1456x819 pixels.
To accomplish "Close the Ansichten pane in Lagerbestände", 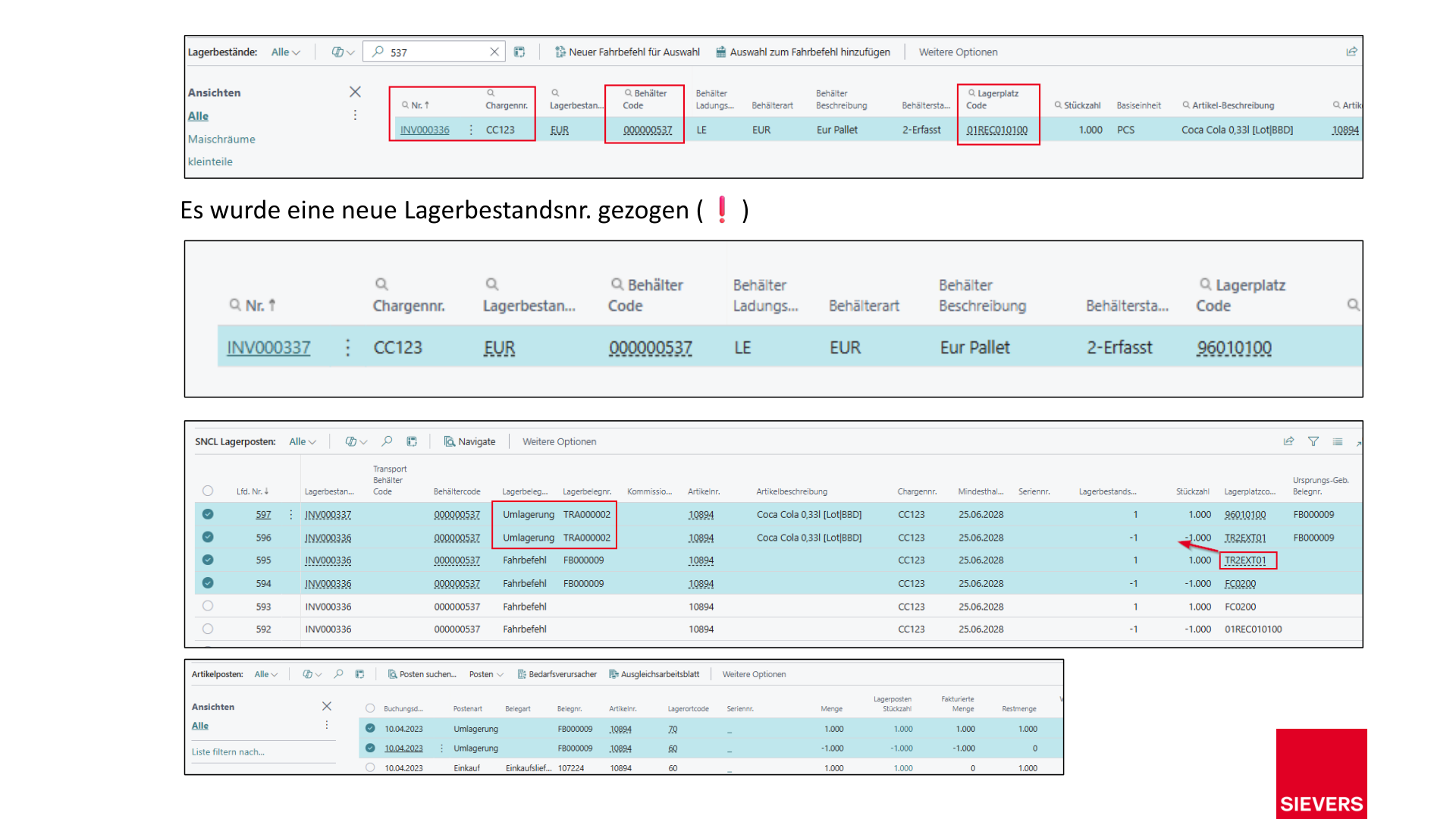I will [355, 92].
